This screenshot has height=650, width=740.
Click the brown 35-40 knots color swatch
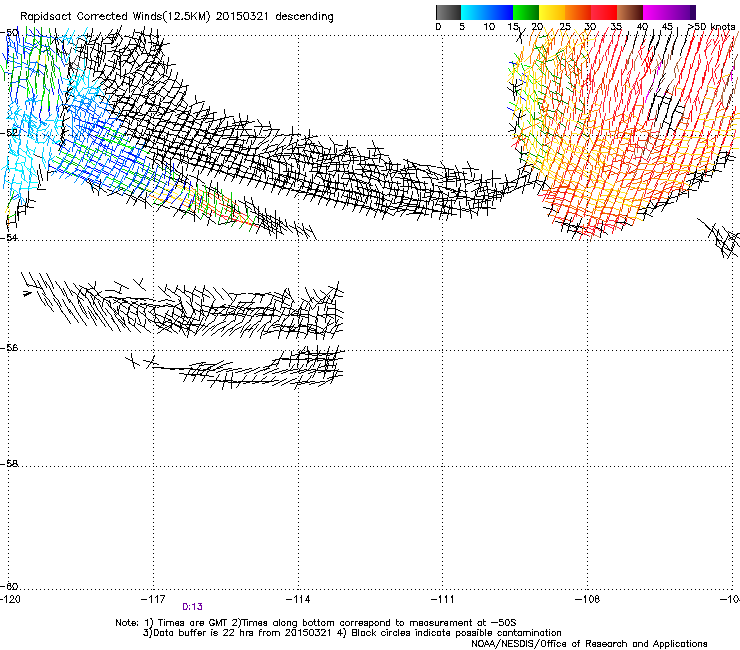click(630, 12)
